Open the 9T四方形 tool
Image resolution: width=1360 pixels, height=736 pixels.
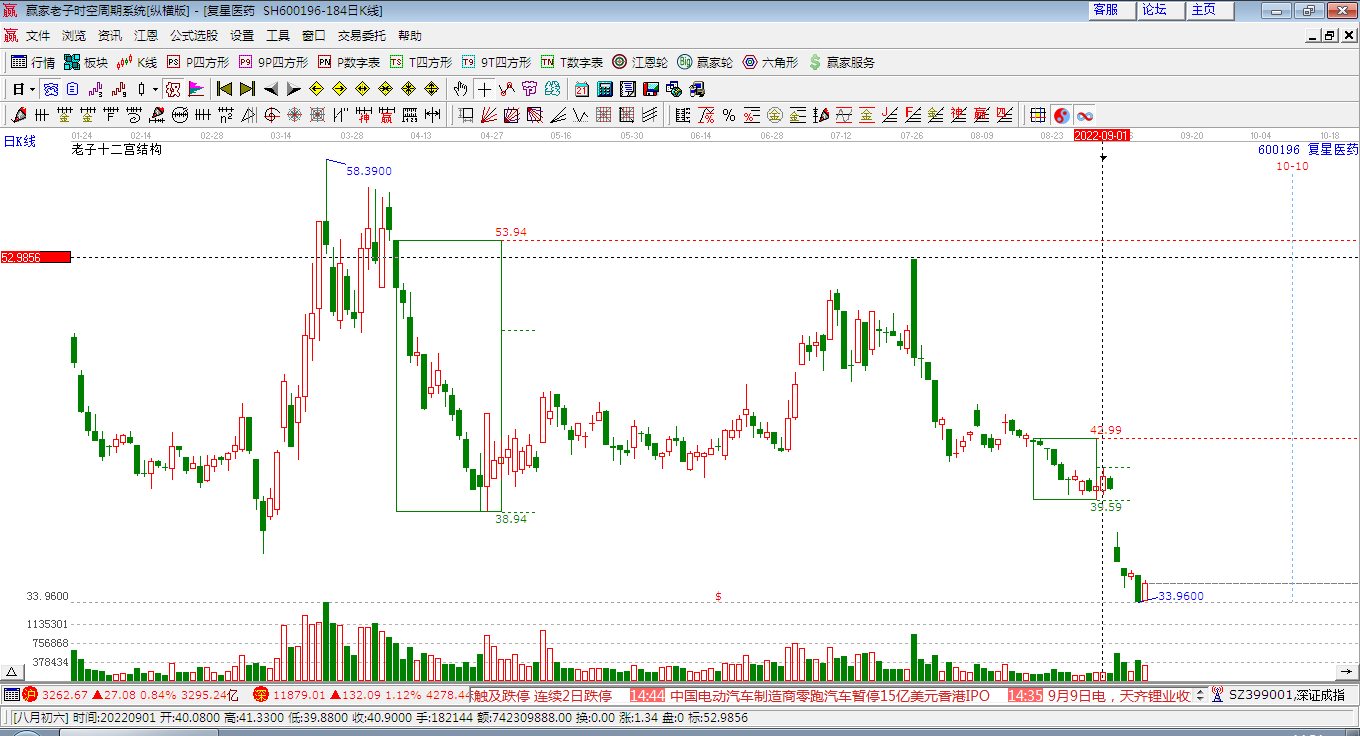tap(496, 62)
